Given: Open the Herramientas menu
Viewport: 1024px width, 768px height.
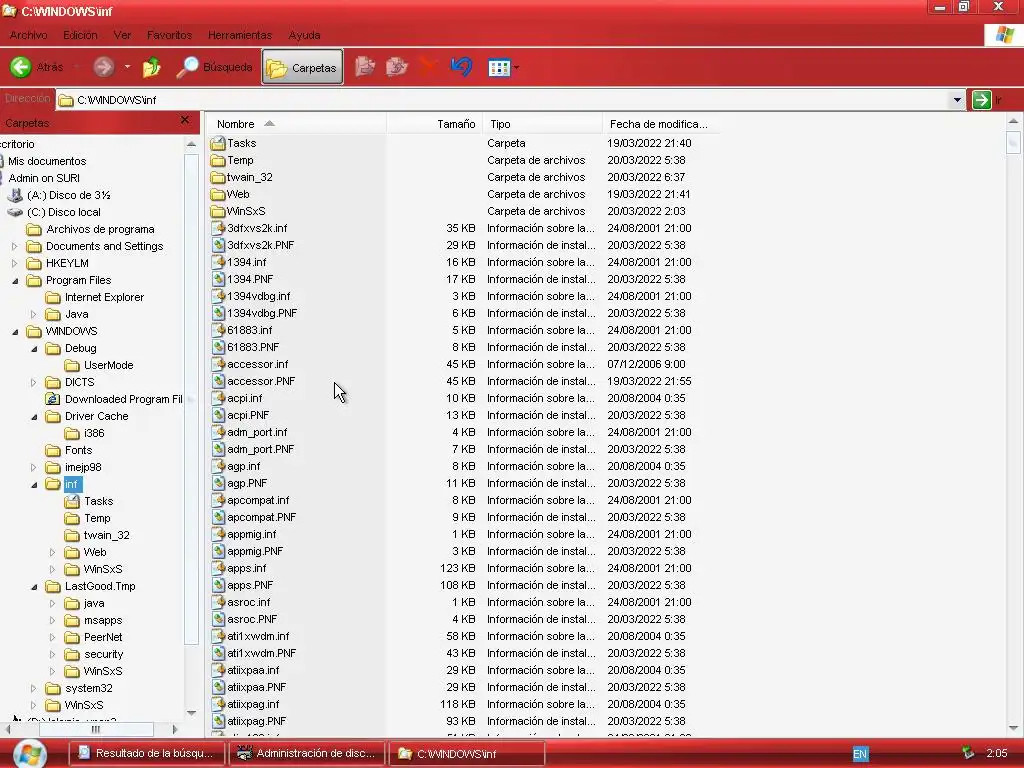Looking at the screenshot, I should coord(240,35).
